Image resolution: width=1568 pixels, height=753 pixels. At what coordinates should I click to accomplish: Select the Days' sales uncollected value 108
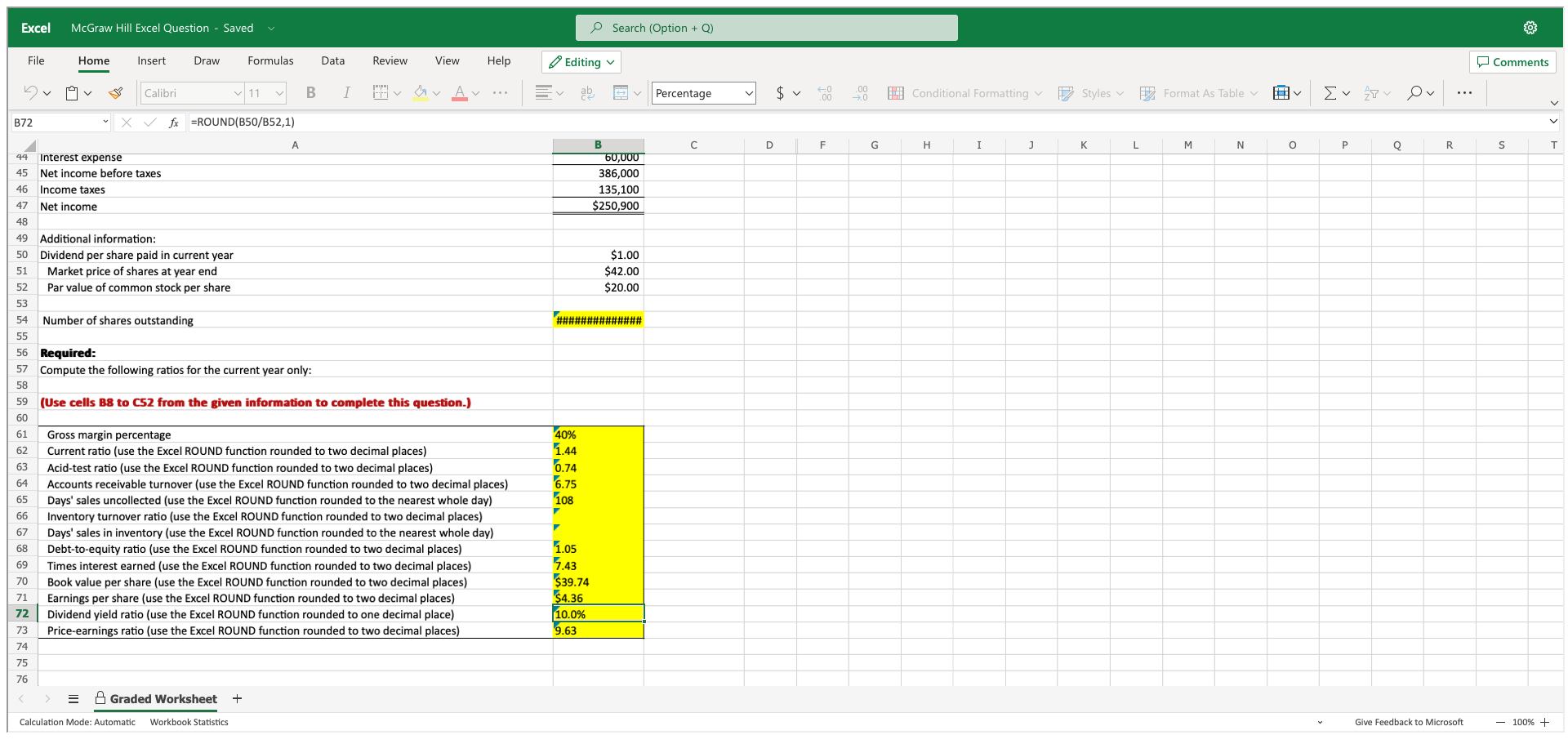click(598, 500)
